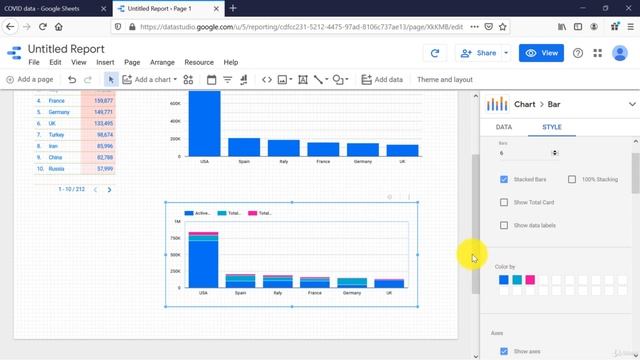
Task: Insert a text box
Action: click(x=303, y=80)
